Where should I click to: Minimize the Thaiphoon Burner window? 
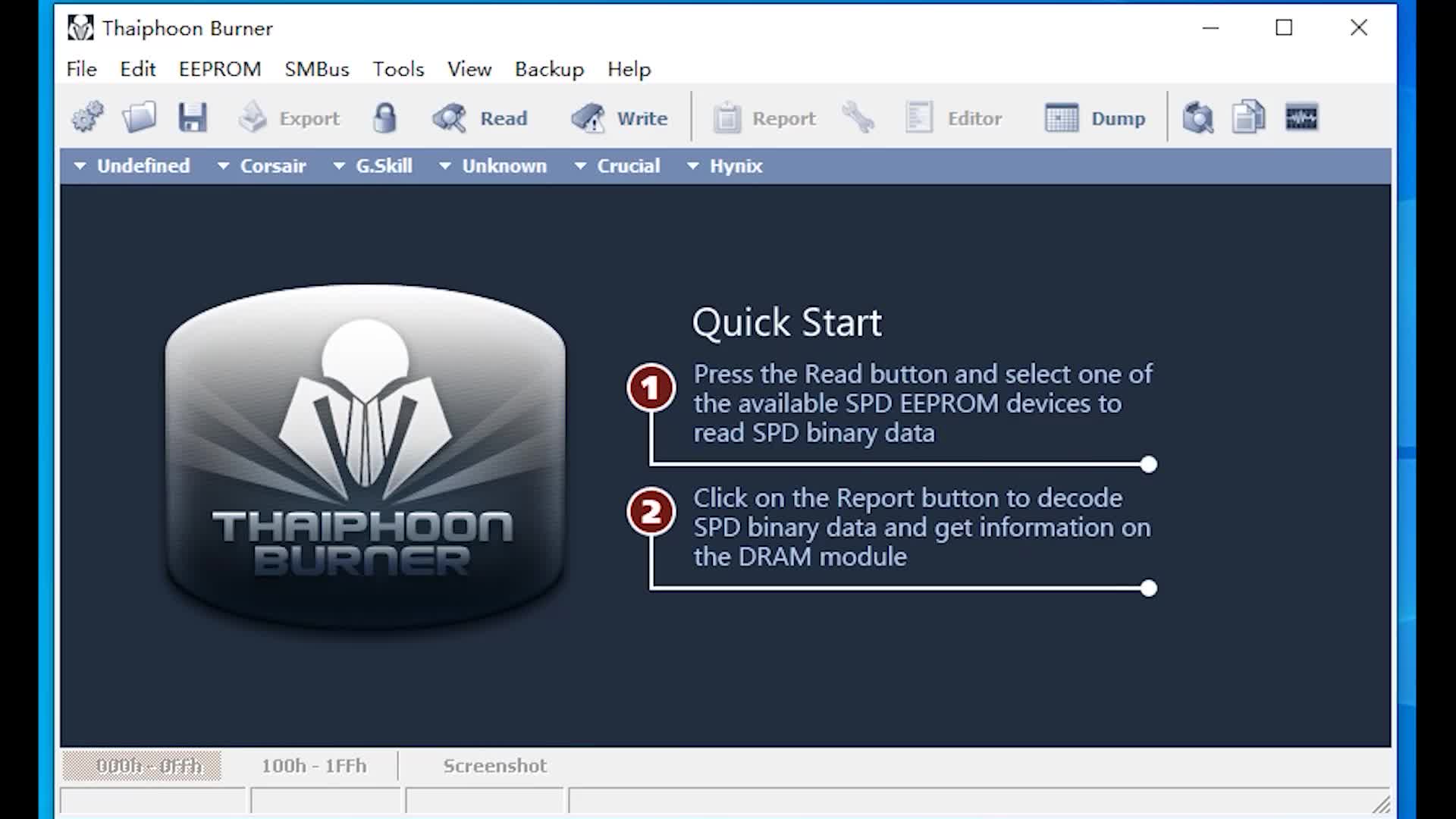(x=1211, y=28)
